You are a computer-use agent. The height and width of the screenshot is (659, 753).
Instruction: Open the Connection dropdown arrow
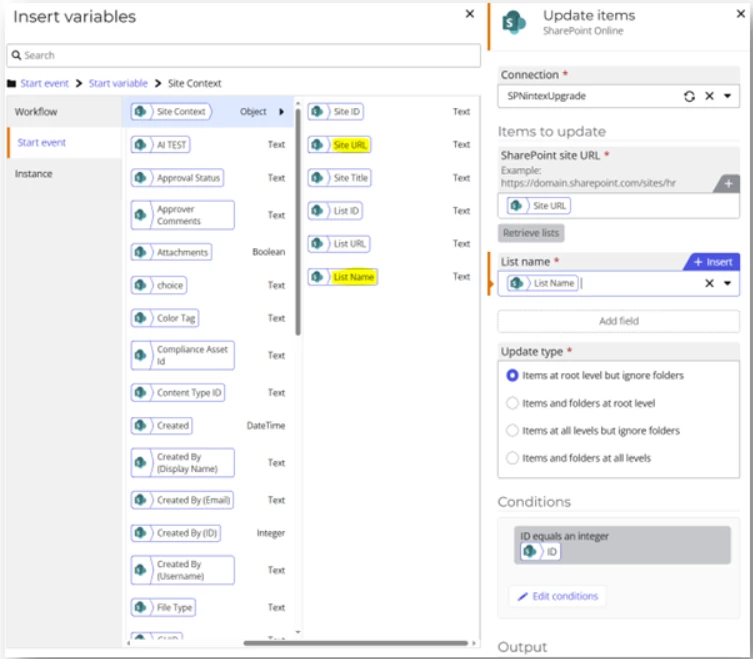click(728, 96)
